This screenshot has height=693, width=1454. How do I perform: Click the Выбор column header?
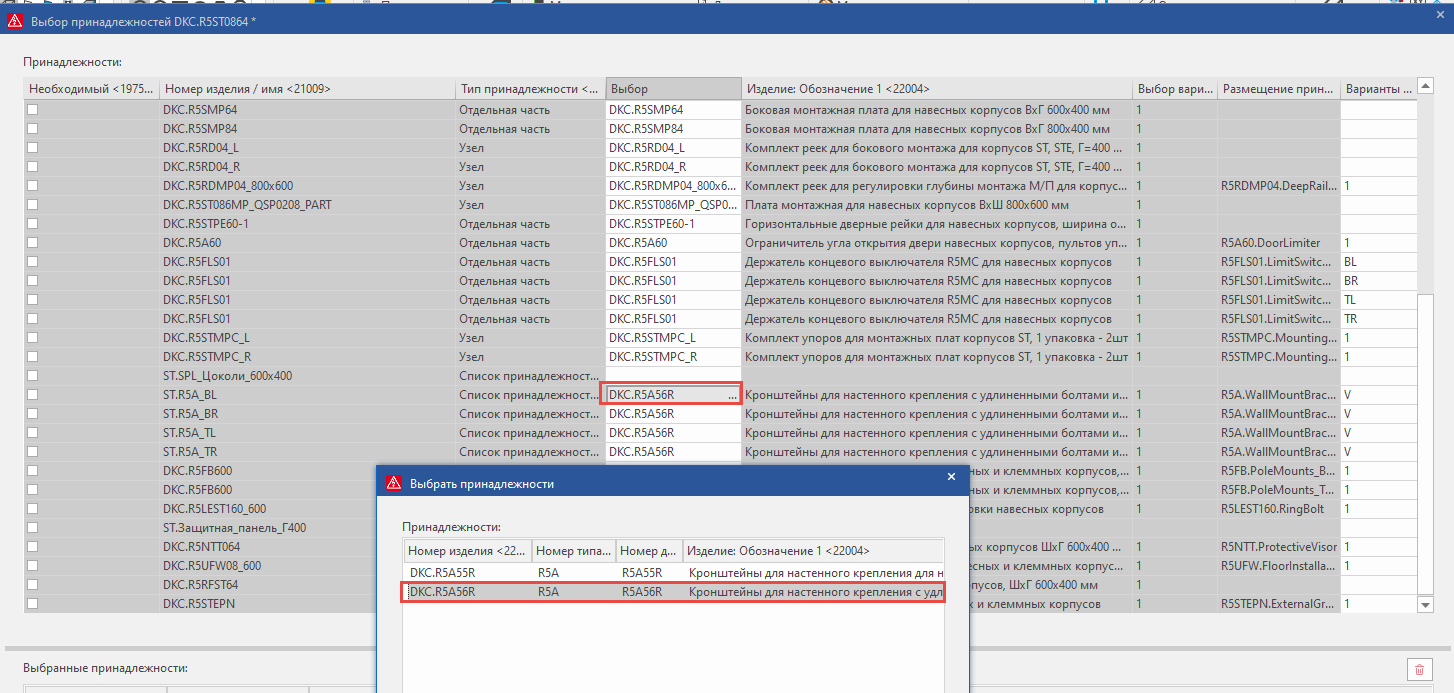click(x=673, y=89)
